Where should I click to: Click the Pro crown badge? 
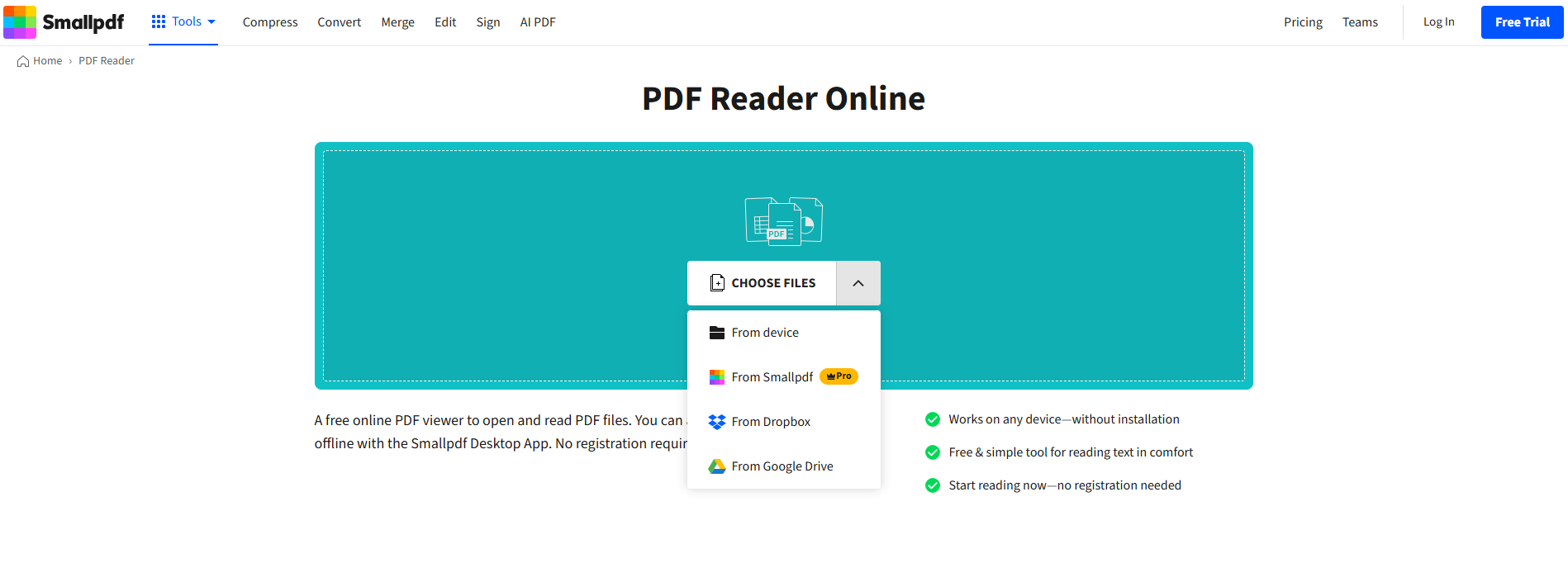(x=839, y=376)
